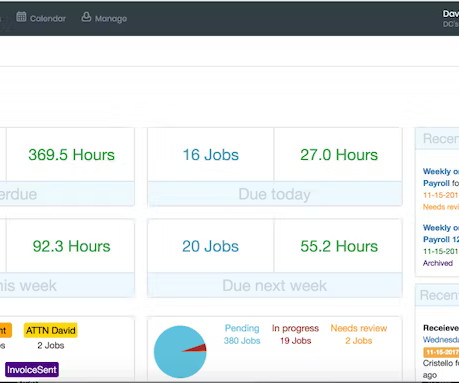Click the Due today panel header
The height and width of the screenshot is (383, 459).
(x=275, y=194)
